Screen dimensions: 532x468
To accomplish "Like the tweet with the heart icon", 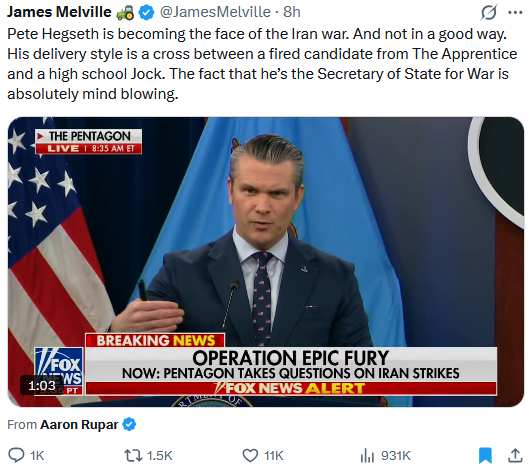I will [250, 455].
